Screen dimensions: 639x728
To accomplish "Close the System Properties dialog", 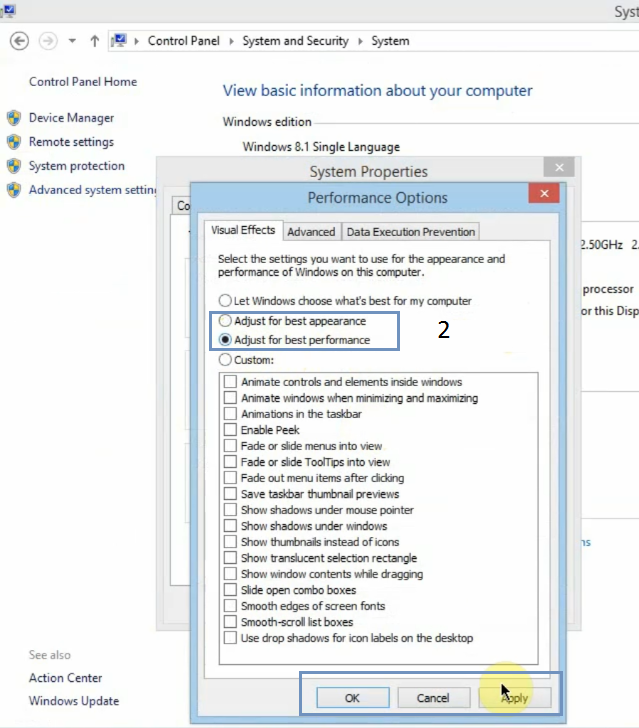I will (559, 167).
